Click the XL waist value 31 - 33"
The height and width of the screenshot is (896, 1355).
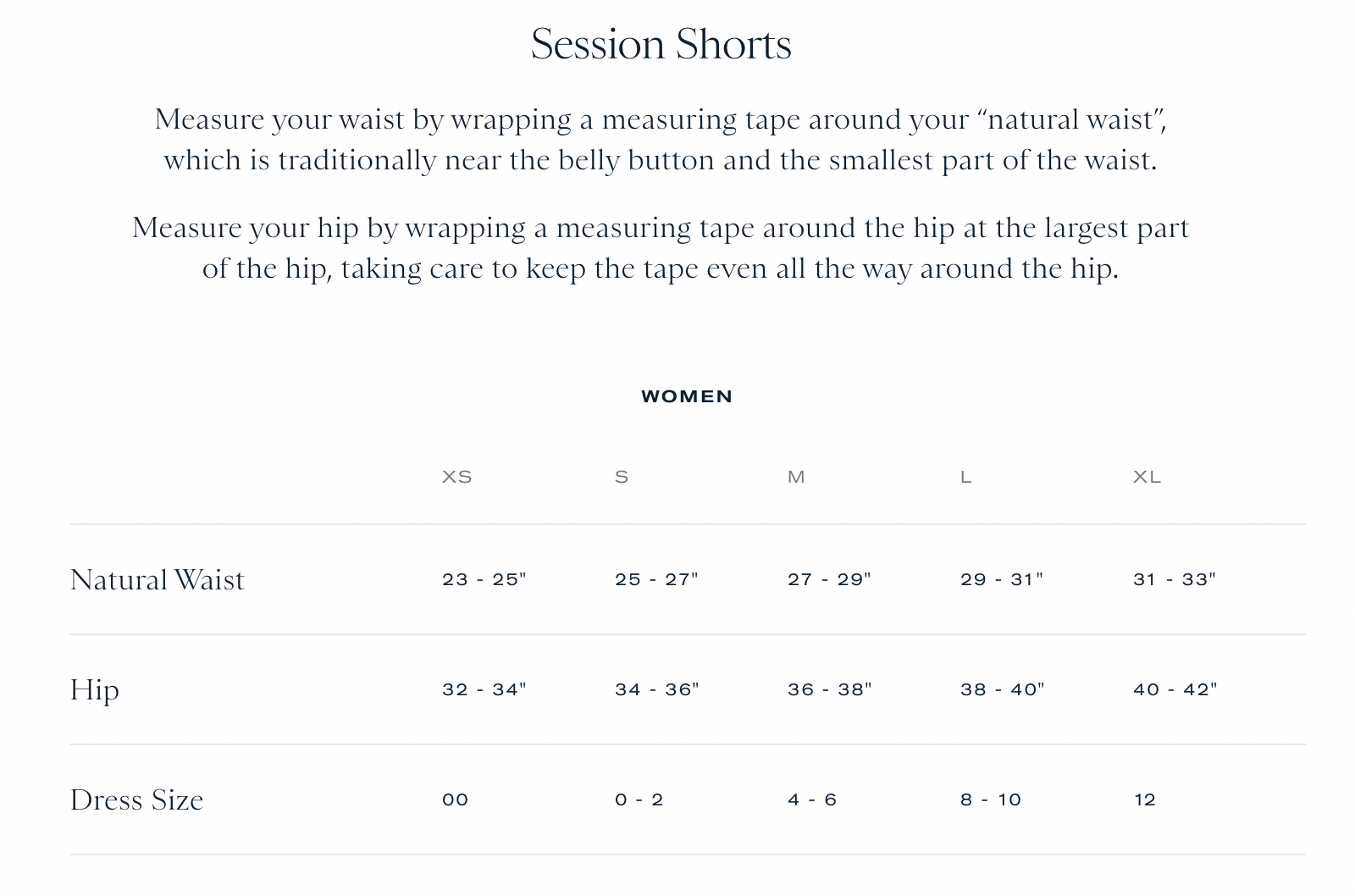pos(1175,579)
